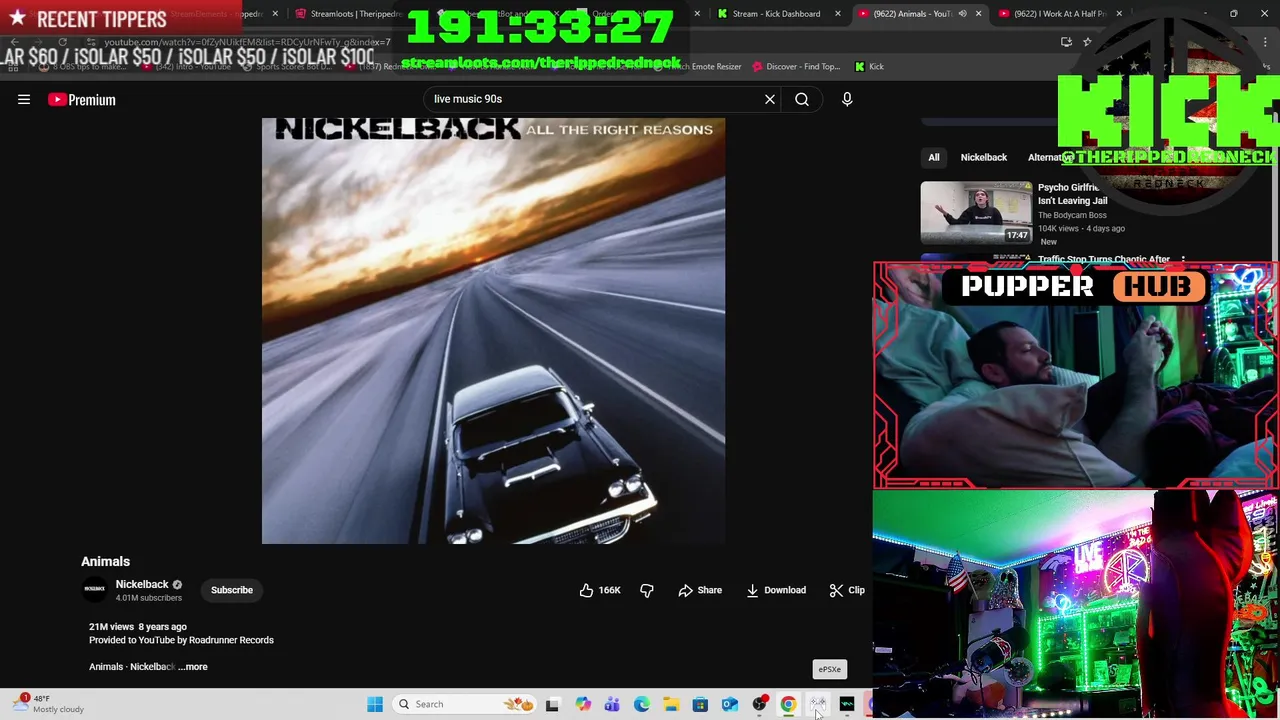
Task: Click the magnifier search button
Action: (802, 99)
